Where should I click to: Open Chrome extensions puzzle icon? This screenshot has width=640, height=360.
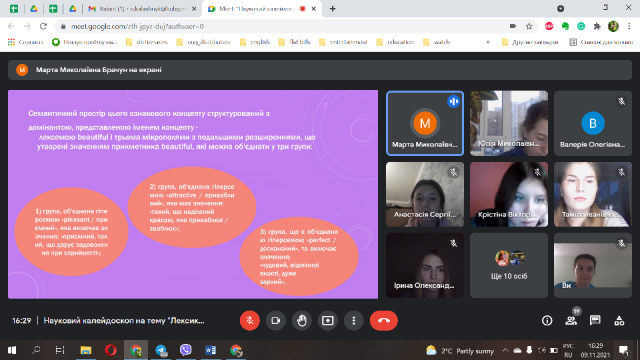click(x=597, y=27)
